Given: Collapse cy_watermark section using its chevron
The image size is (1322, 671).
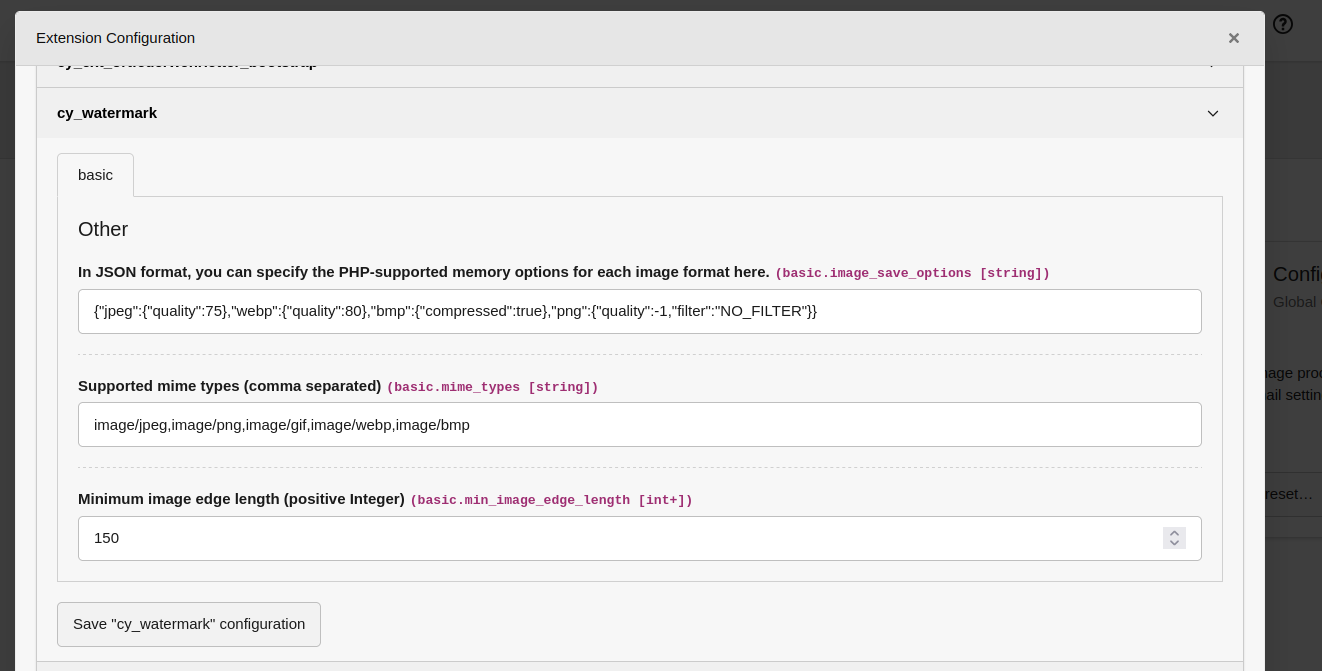Looking at the screenshot, I should [1212, 113].
